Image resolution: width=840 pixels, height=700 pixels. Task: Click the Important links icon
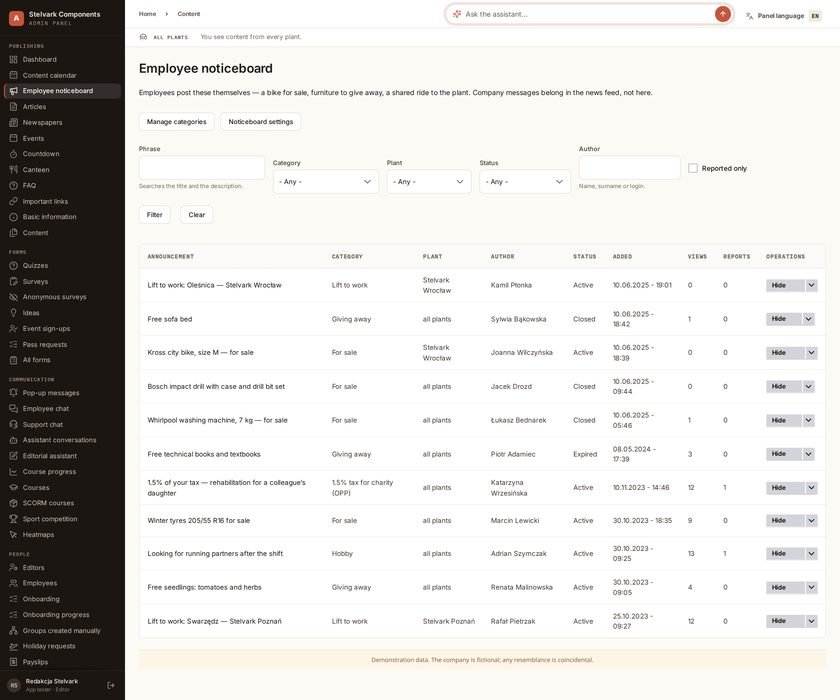(x=13, y=201)
